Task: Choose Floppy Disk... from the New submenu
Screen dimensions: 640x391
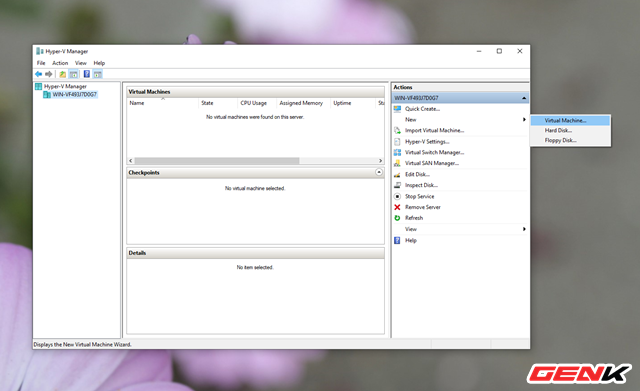Action: coord(570,140)
